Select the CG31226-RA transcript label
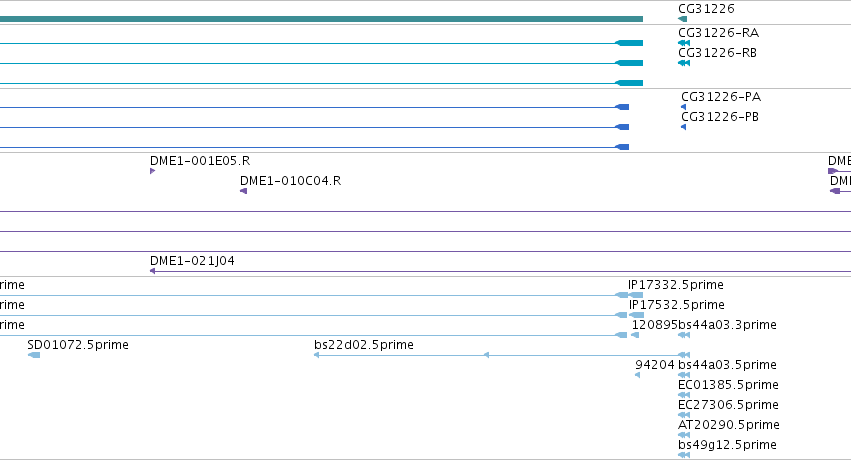The height and width of the screenshot is (460, 851). [x=719, y=33]
